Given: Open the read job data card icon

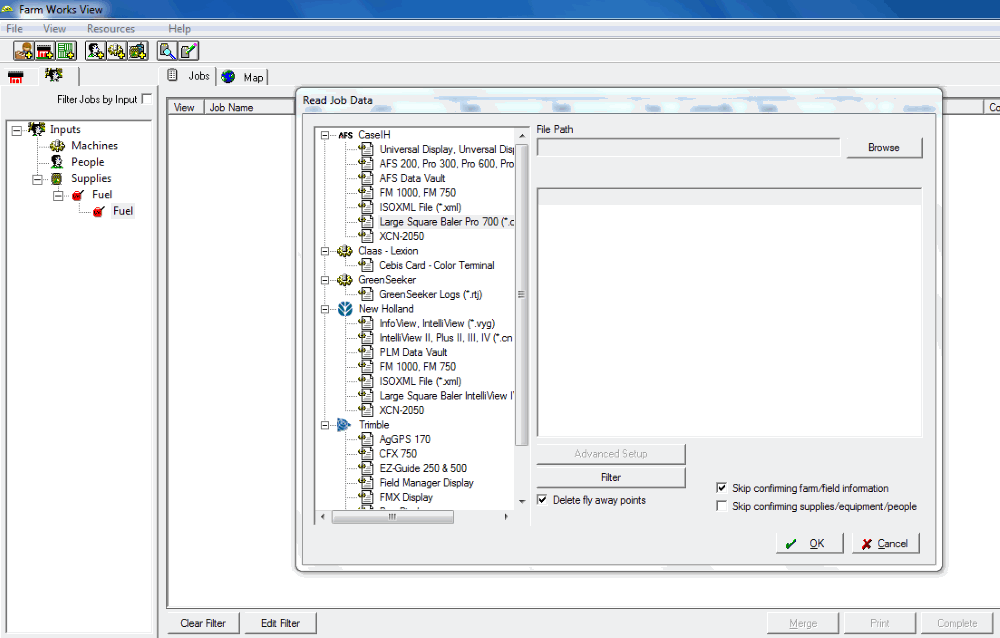Looking at the screenshot, I should (x=167, y=50).
